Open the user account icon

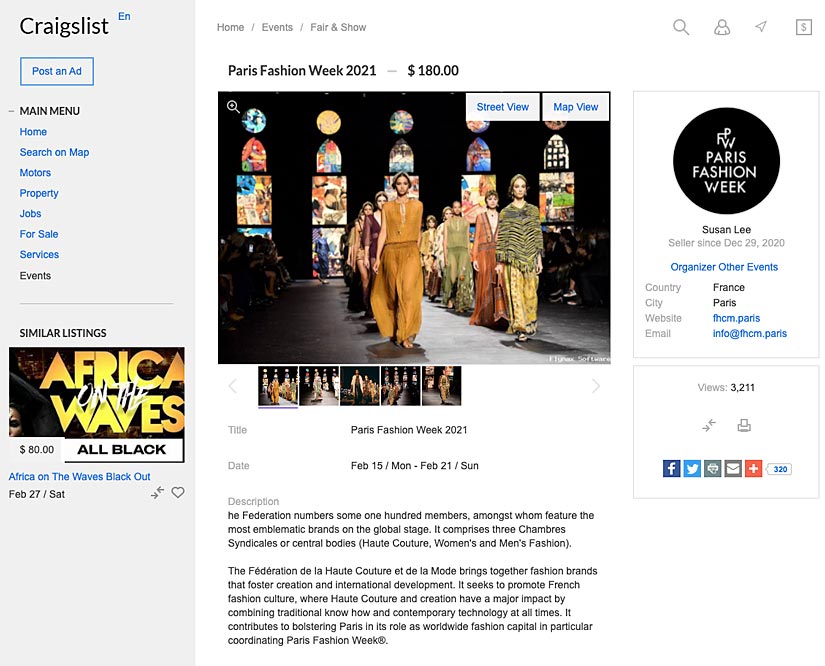(721, 27)
